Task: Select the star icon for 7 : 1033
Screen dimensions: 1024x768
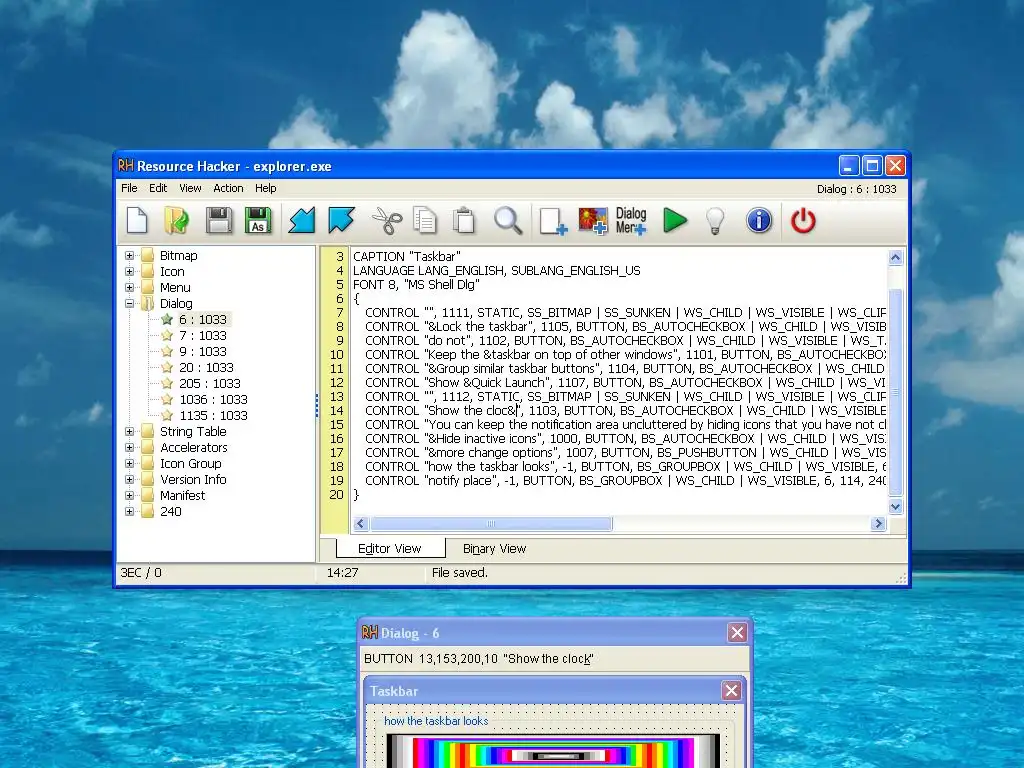Action: (x=167, y=335)
